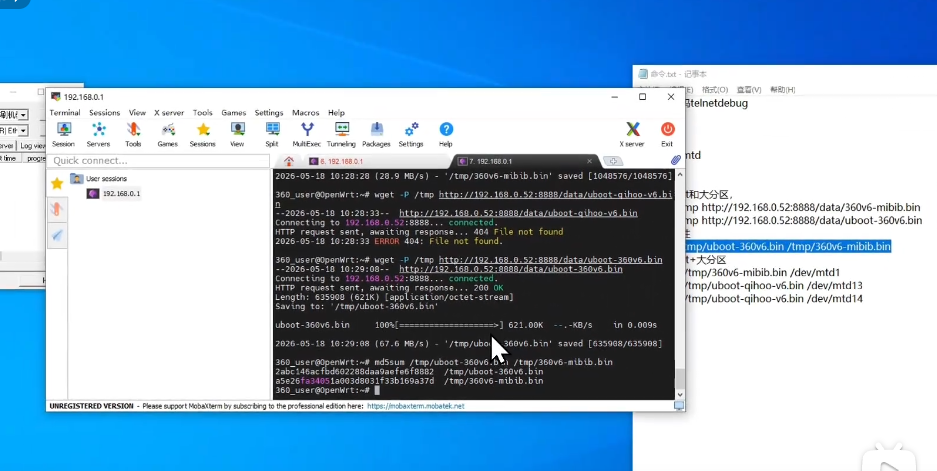
Task: Select the Tools sidebar icon
Action: [x=57, y=209]
